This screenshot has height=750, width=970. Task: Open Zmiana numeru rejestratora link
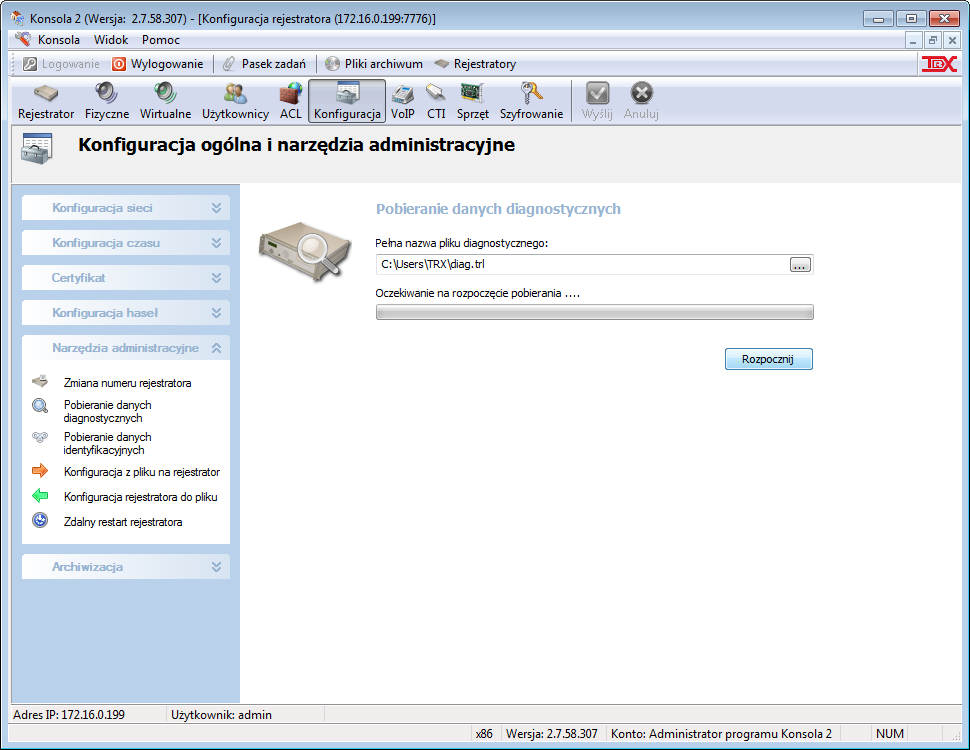[x=127, y=383]
